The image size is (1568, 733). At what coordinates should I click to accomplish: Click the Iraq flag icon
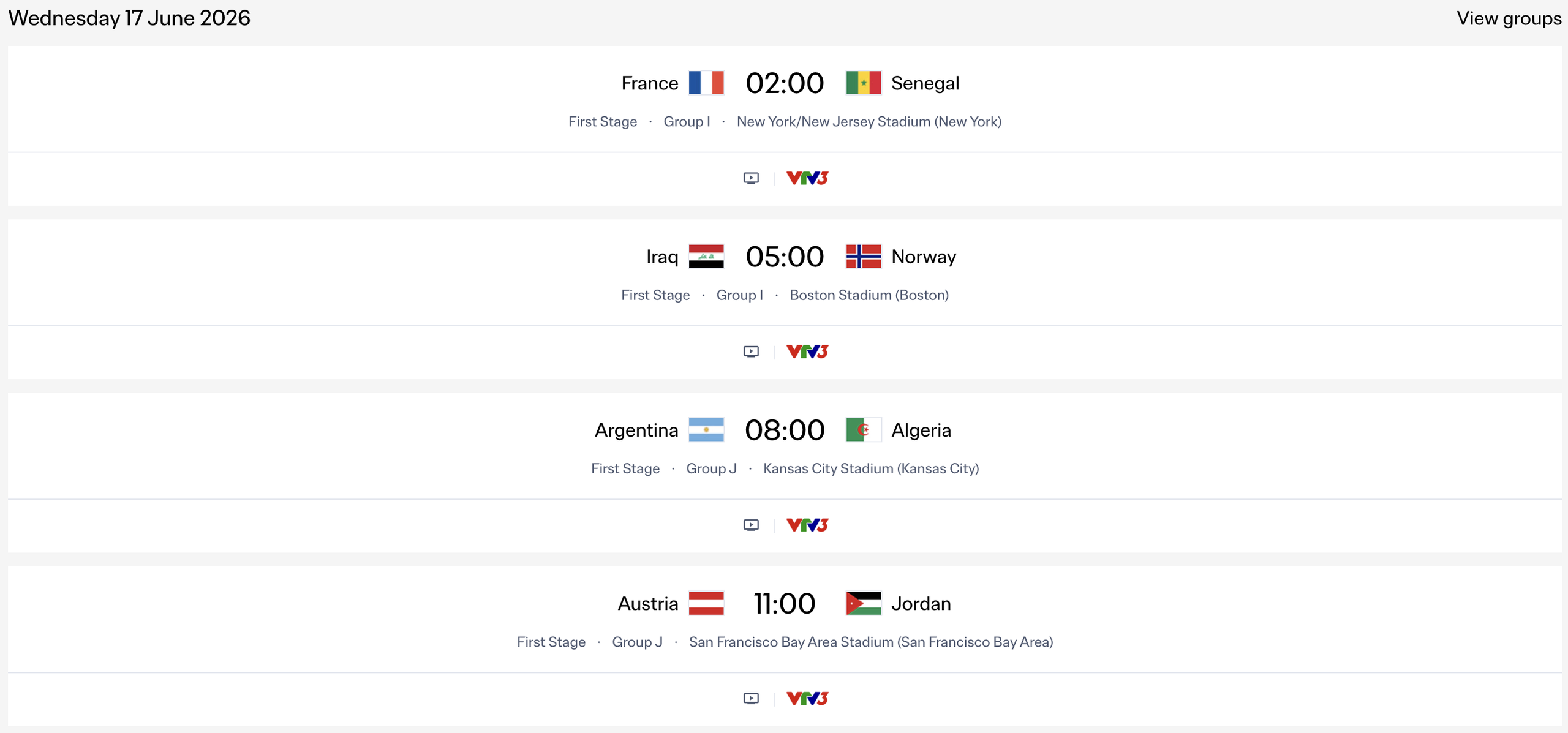[x=707, y=256]
